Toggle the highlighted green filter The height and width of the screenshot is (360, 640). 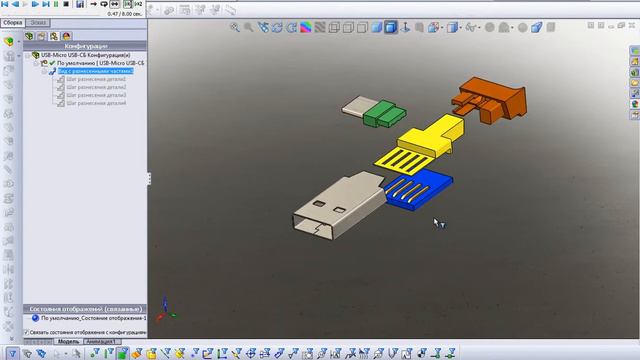[x=122, y=353]
